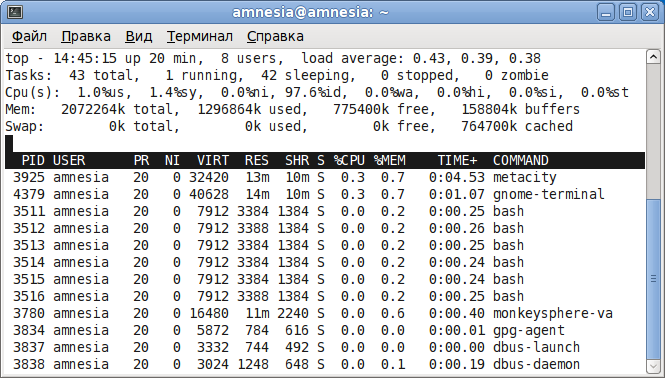Click the scrollbar up arrow

[x=653, y=57]
